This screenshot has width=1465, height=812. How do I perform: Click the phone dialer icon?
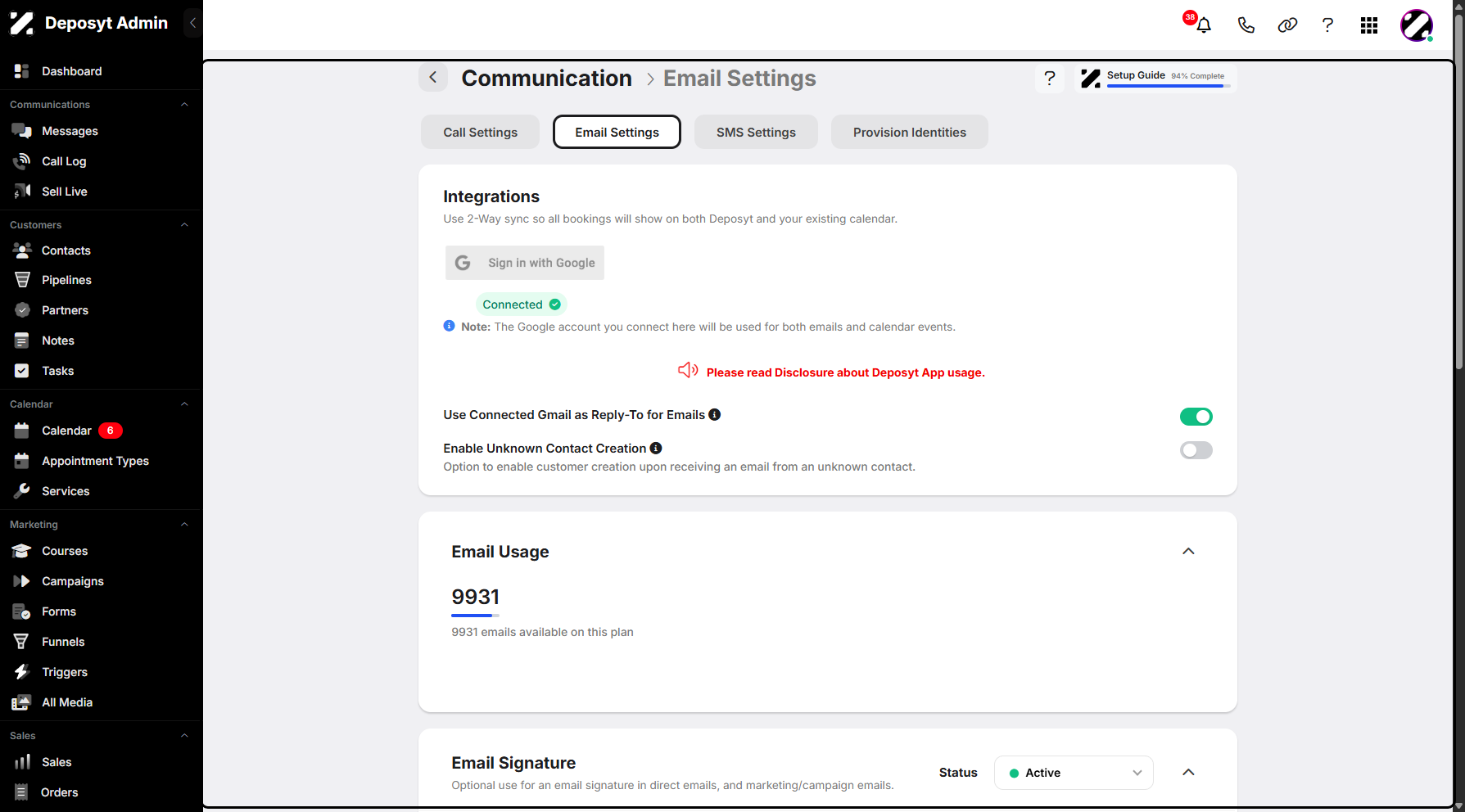click(x=1246, y=25)
